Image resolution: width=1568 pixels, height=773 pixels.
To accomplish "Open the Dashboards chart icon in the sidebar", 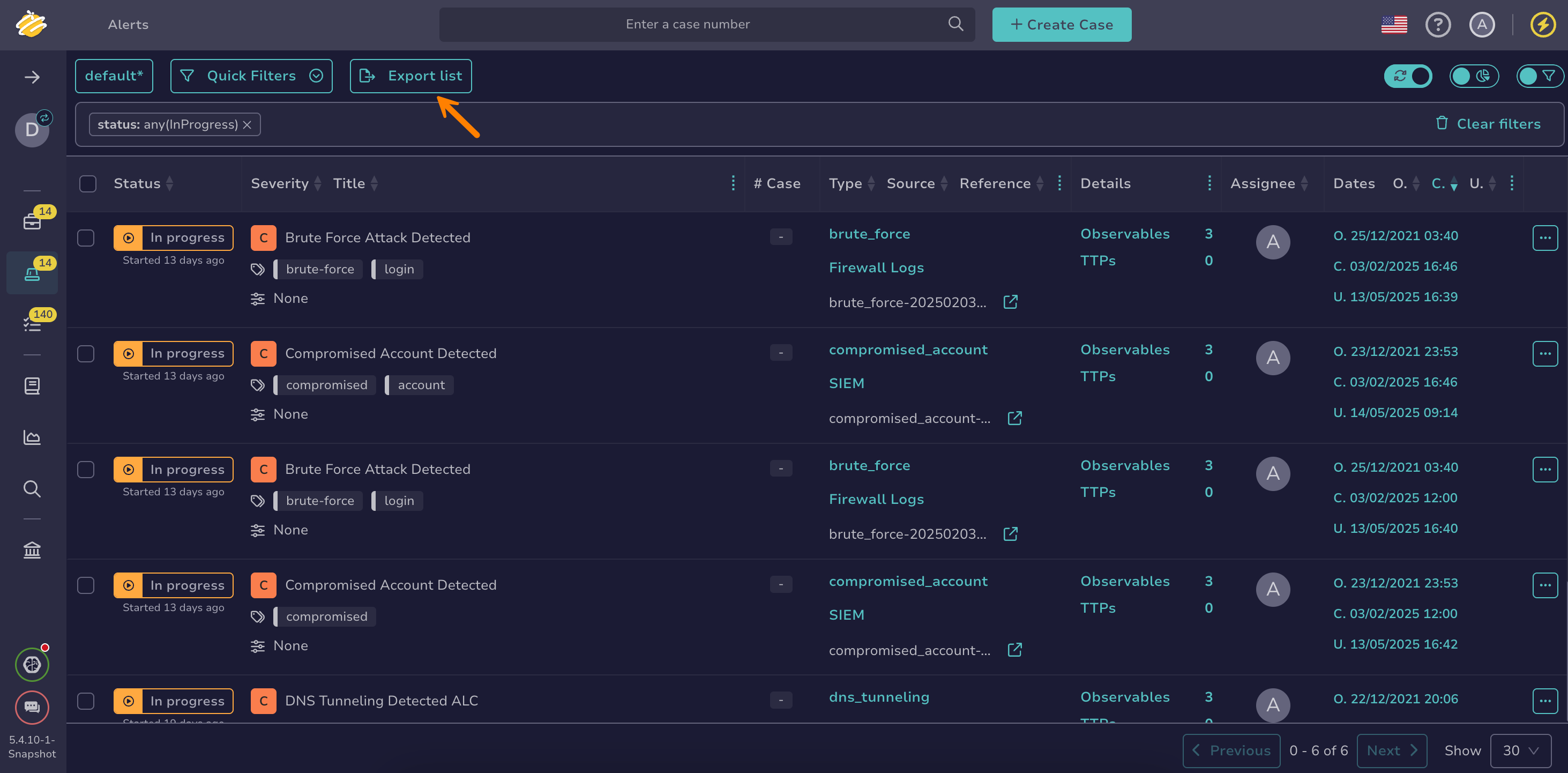I will tap(32, 437).
